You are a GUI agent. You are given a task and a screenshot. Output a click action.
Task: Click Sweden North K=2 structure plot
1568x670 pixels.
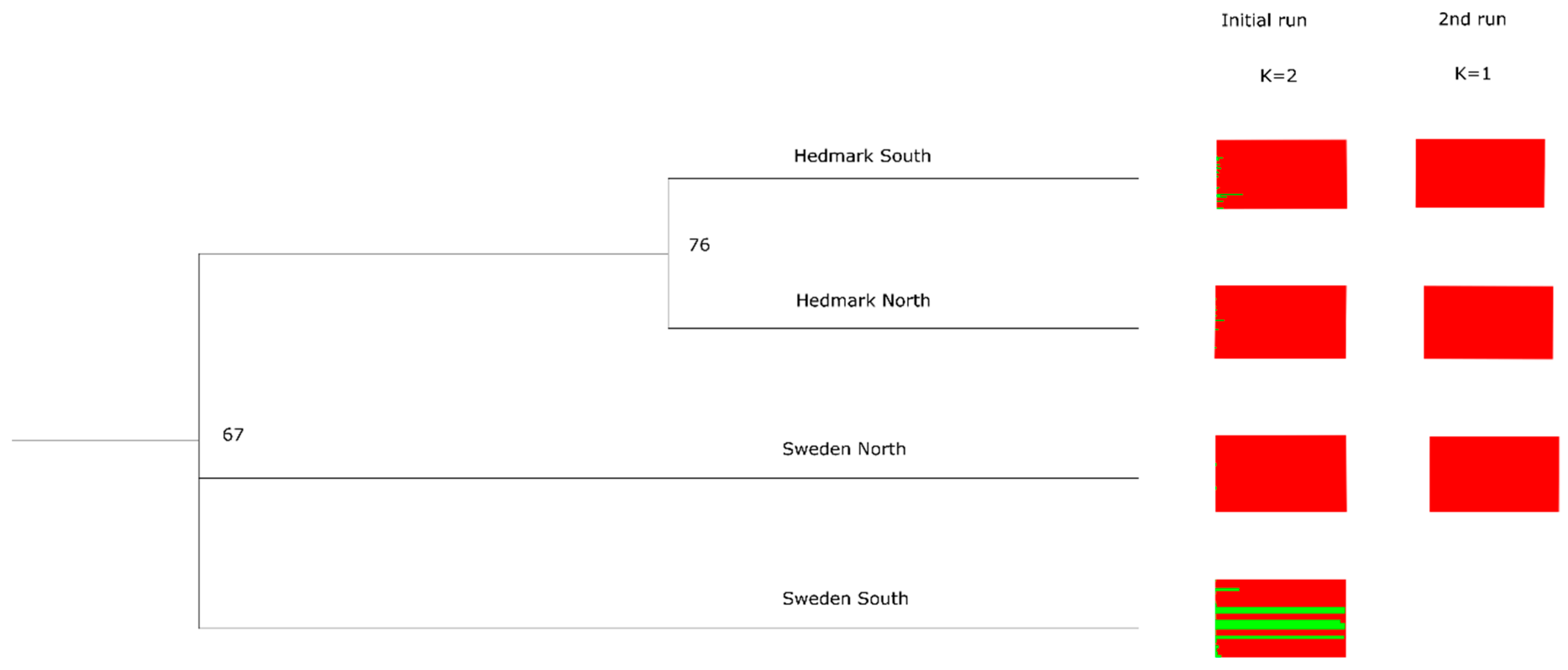(x=1281, y=473)
